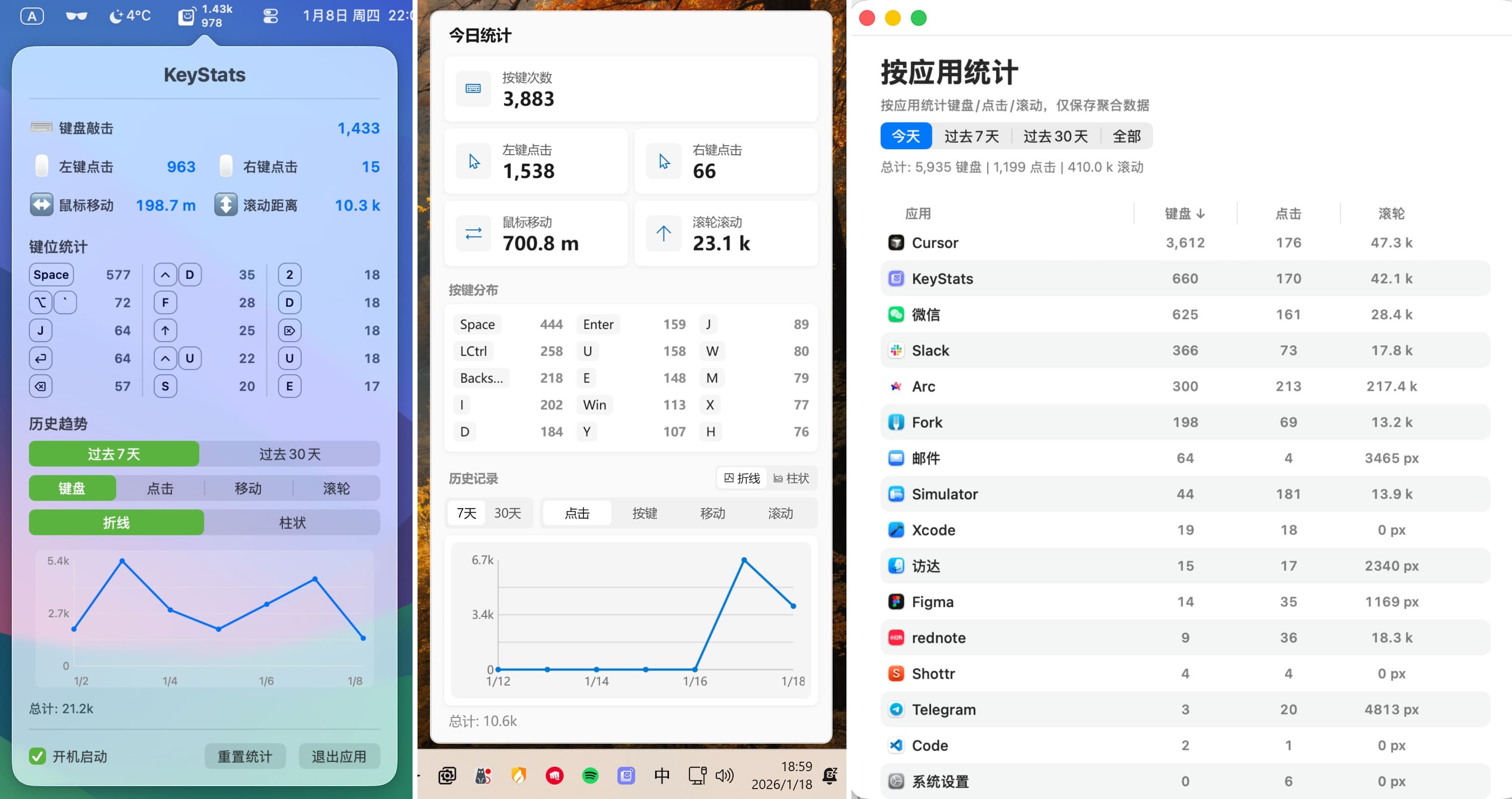This screenshot has width=1512, height=799.
Task: Click the KeyStats menu bar icon
Action: (187, 16)
